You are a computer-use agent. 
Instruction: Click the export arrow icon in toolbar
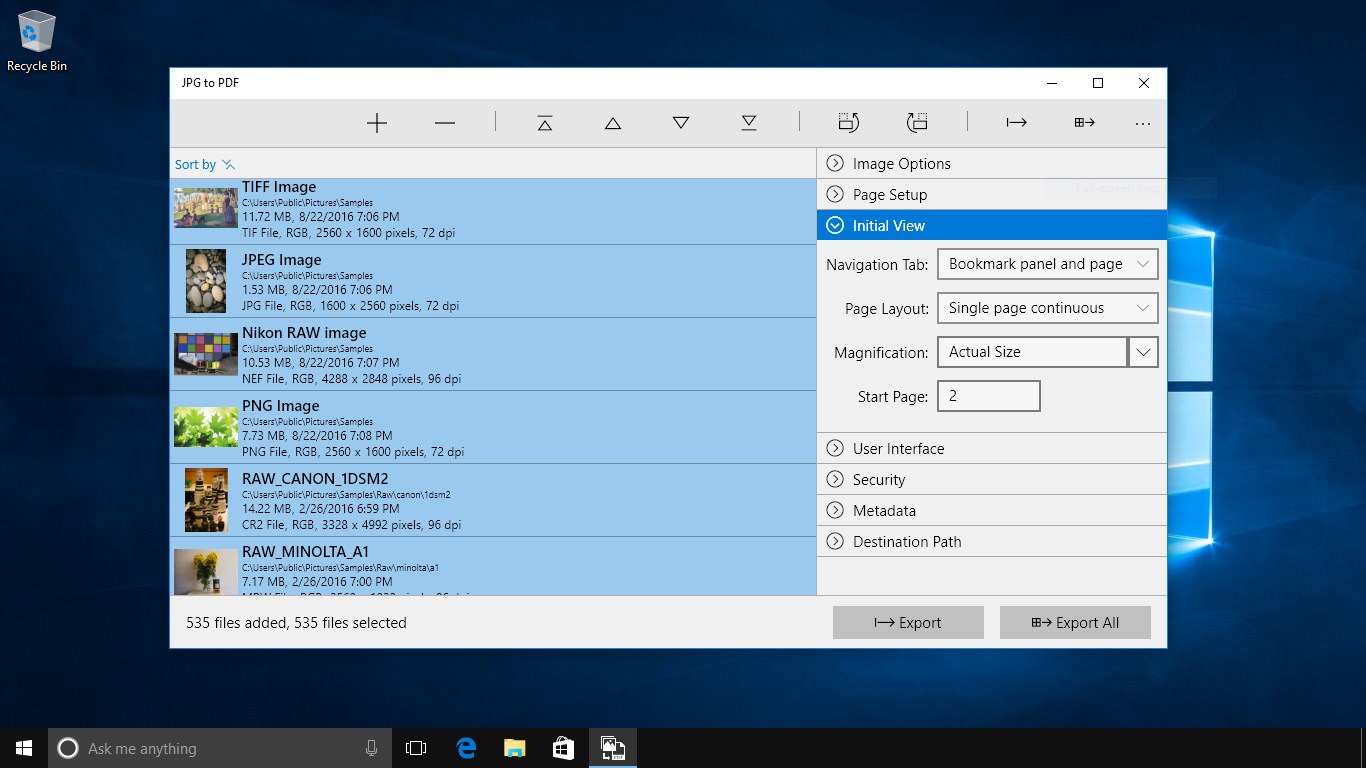(1017, 123)
